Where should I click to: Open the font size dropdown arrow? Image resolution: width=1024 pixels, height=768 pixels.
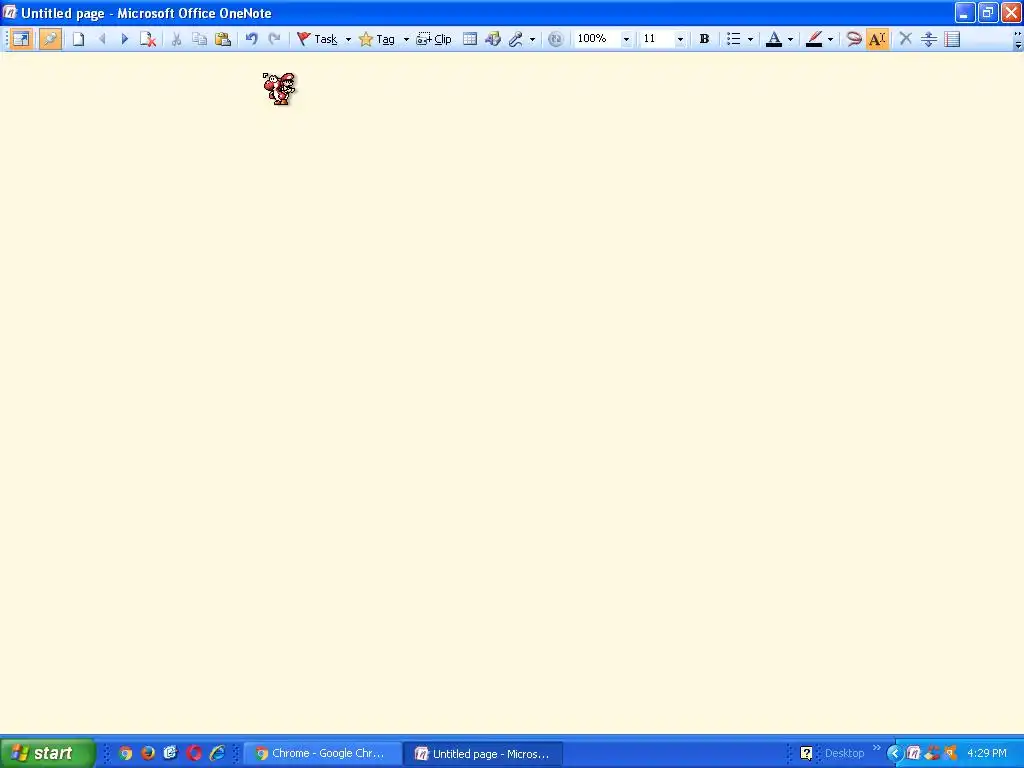[x=680, y=39]
